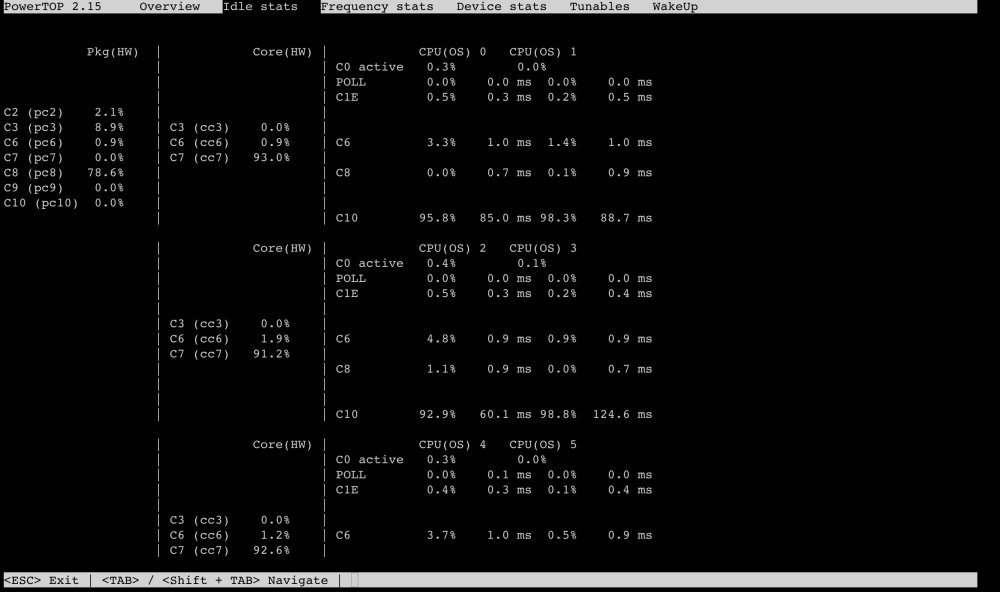The width and height of the screenshot is (1000, 592).
Task: Click the 92.6% C7 (cc7) core value
Action: pos(271,551)
